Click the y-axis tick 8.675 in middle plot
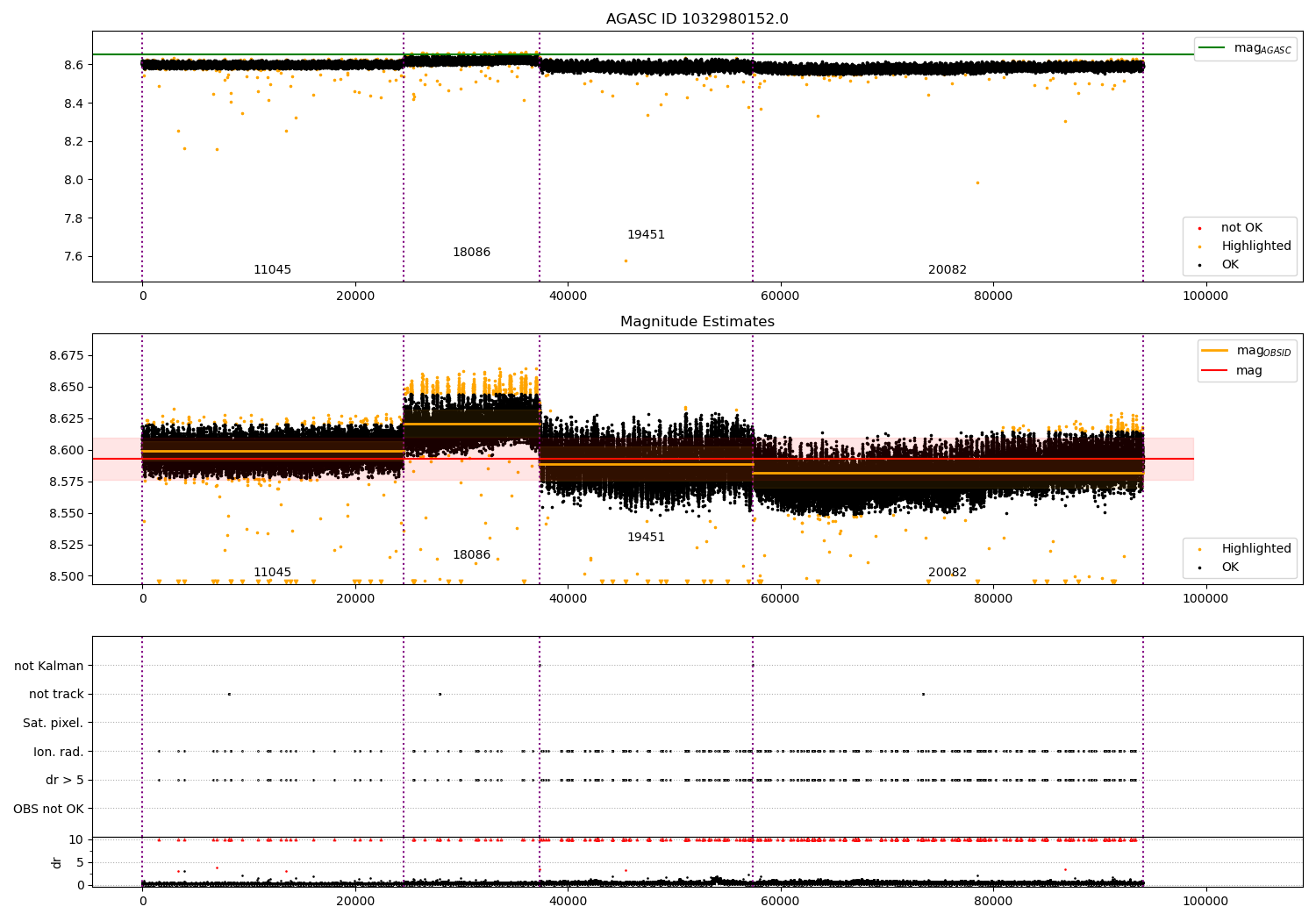The width and height of the screenshot is (1316, 921). pyautogui.click(x=66, y=356)
